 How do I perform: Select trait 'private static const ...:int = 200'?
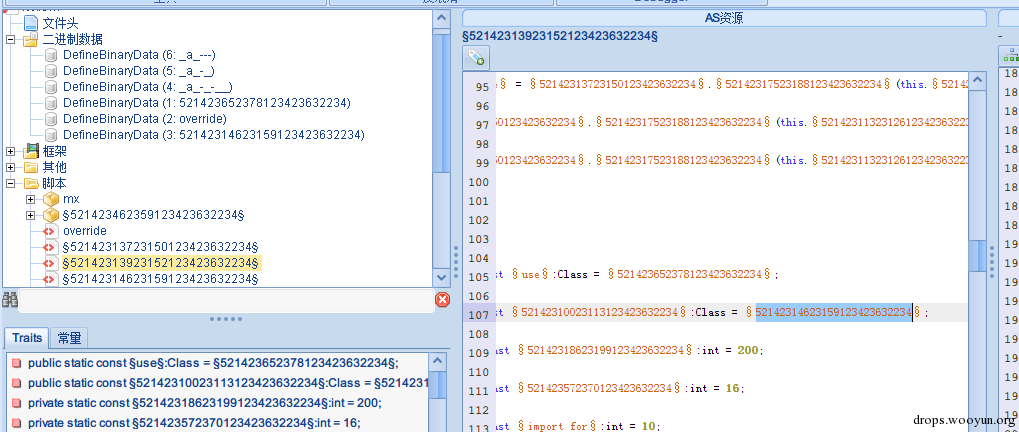[205, 403]
